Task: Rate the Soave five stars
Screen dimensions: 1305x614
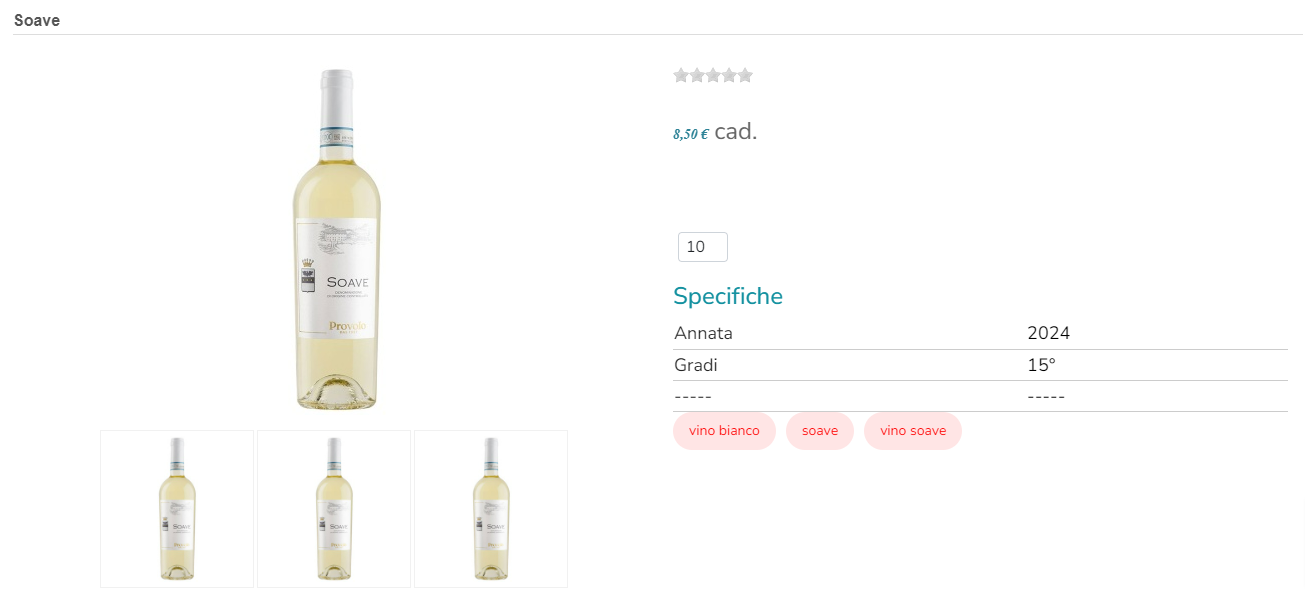Action: 745,75
